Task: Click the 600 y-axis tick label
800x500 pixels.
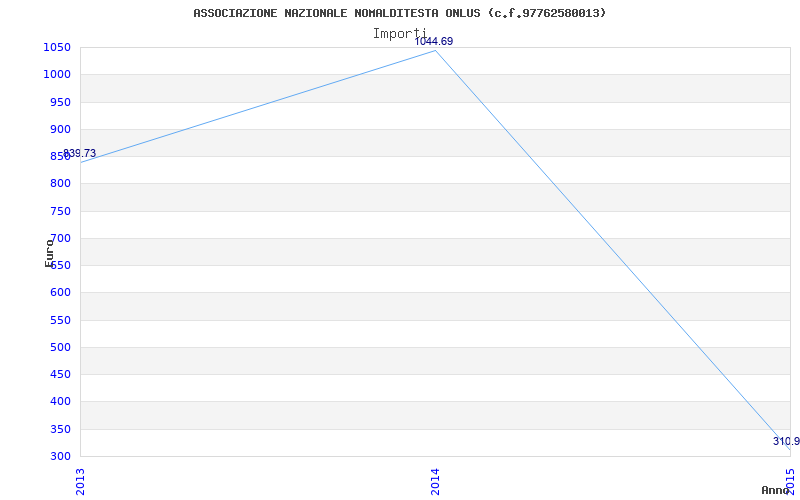Action: tap(60, 293)
